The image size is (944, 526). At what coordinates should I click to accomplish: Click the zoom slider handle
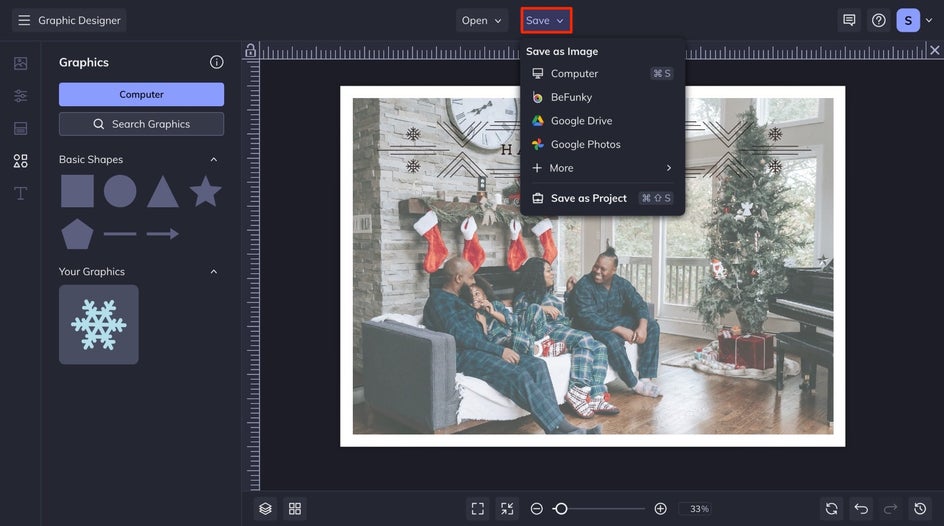pyautogui.click(x=560, y=509)
